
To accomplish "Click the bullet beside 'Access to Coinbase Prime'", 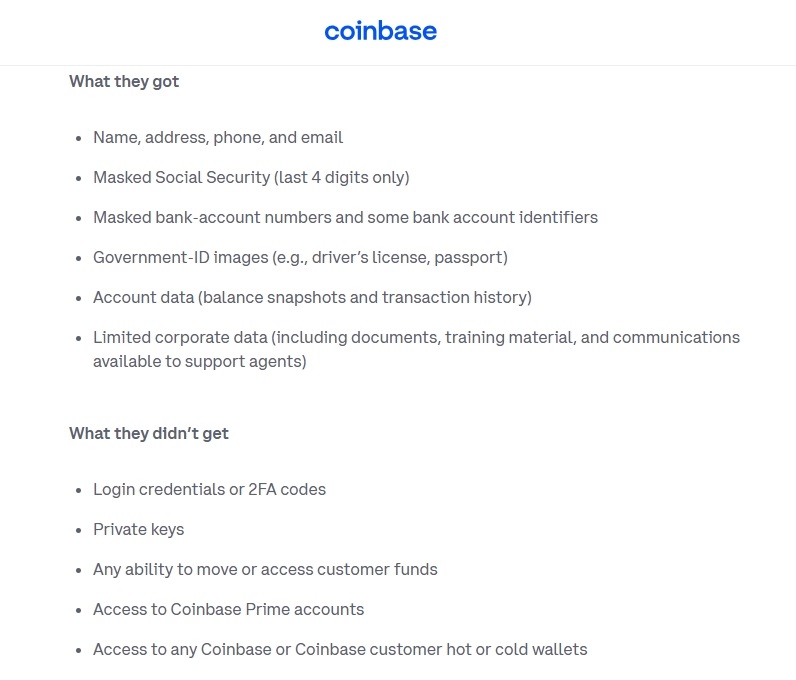I will pos(78,610).
